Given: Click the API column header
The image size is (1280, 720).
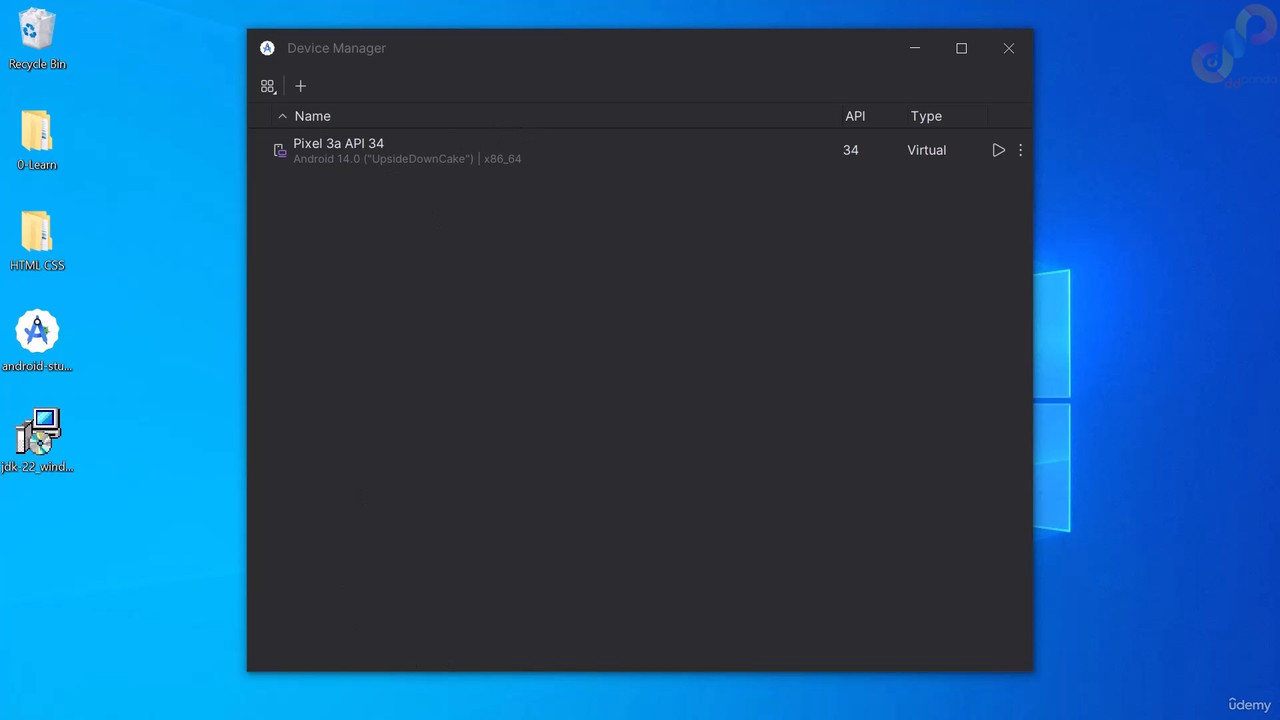Looking at the screenshot, I should [x=855, y=116].
